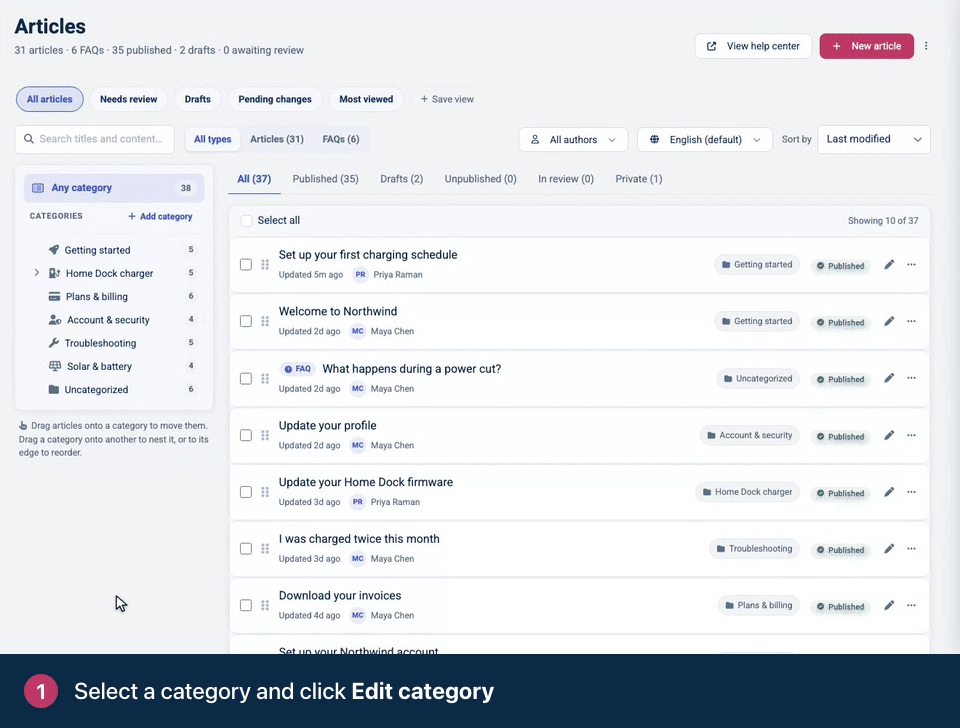Screen dimensions: 960x728
Task: Click pencil edit icon for Welcome to Northwind
Action: pos(889,321)
